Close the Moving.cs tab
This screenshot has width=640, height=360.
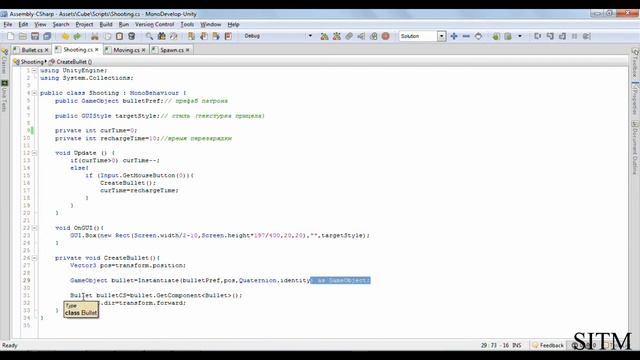click(x=143, y=50)
